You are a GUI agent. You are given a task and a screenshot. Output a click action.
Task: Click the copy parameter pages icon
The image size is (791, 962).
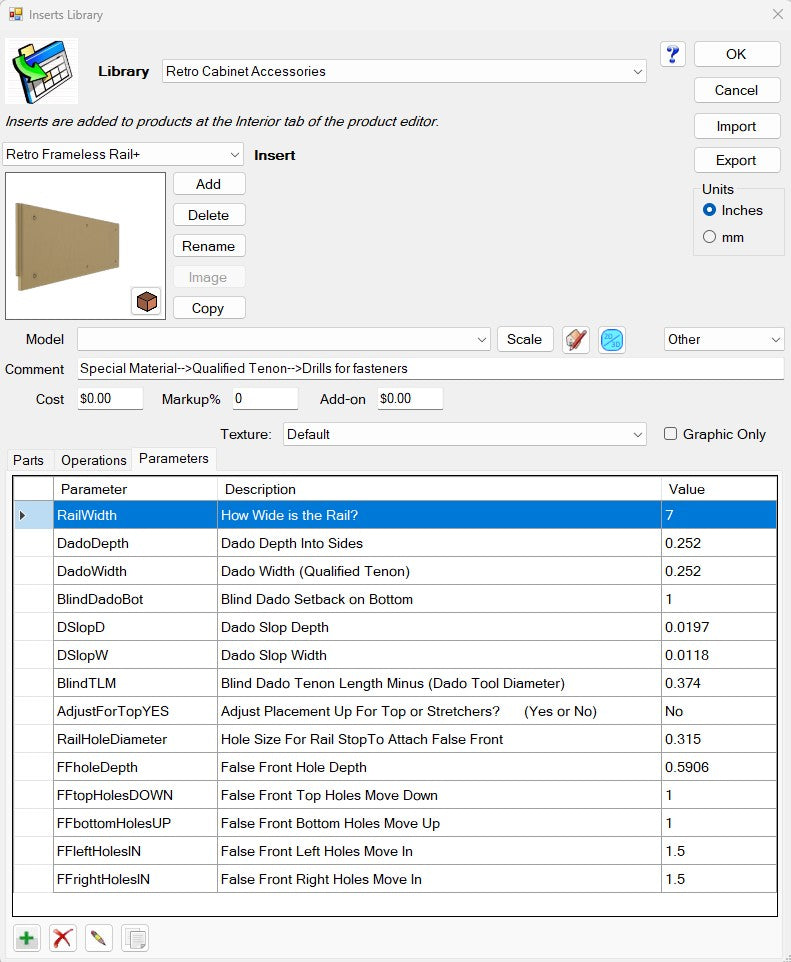pyautogui.click(x=135, y=938)
